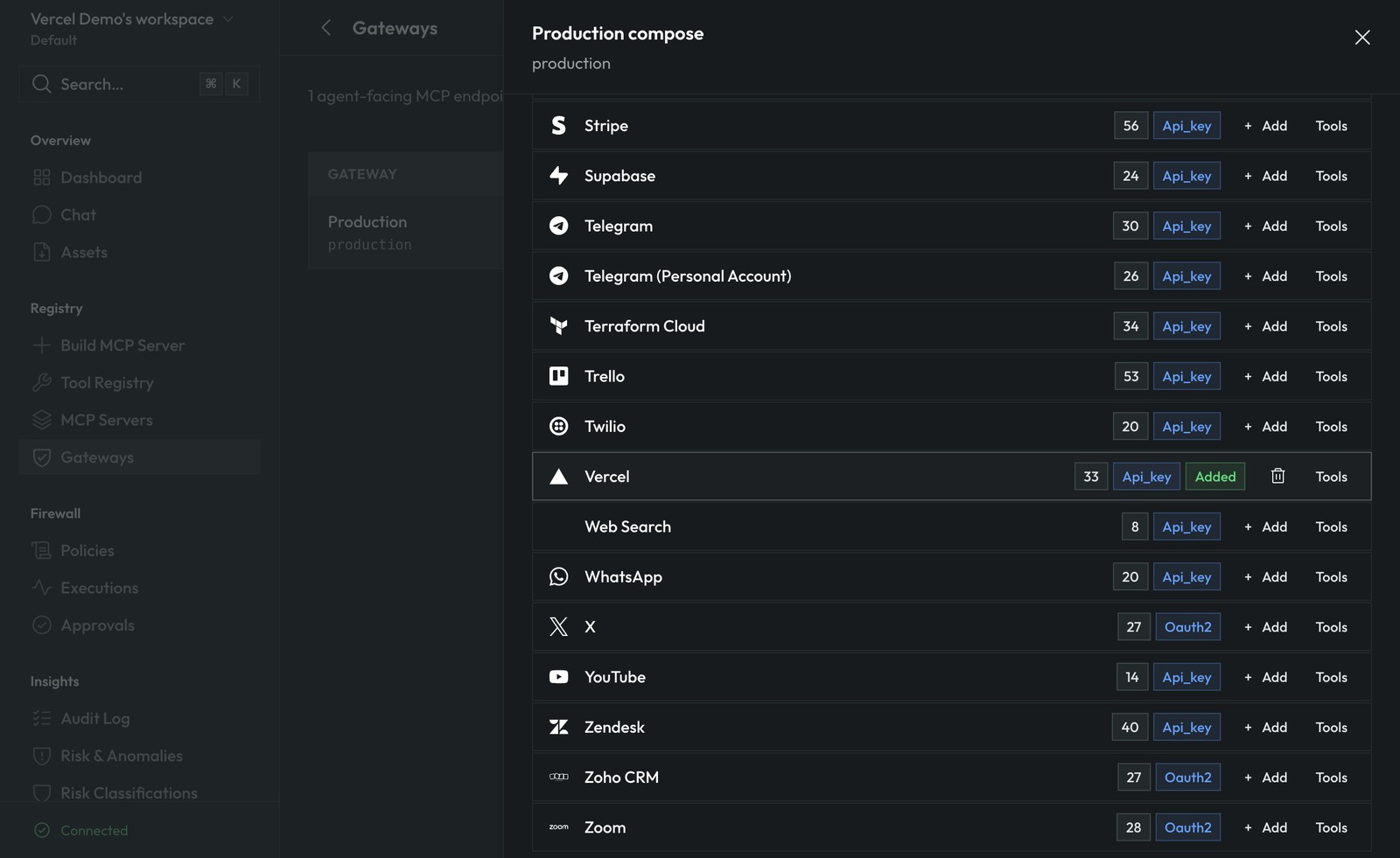The height and width of the screenshot is (858, 1400).
Task: Click the Telegram paper plane icon
Action: (x=558, y=226)
